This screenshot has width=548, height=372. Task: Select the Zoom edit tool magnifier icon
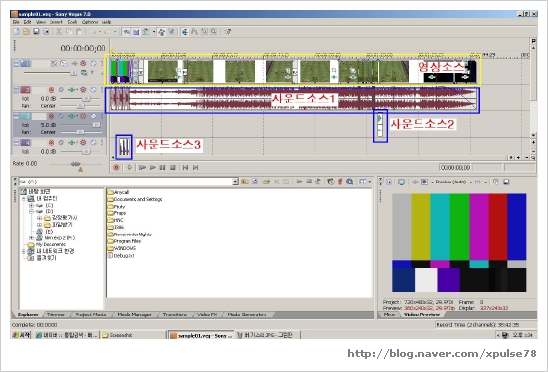[x=214, y=32]
